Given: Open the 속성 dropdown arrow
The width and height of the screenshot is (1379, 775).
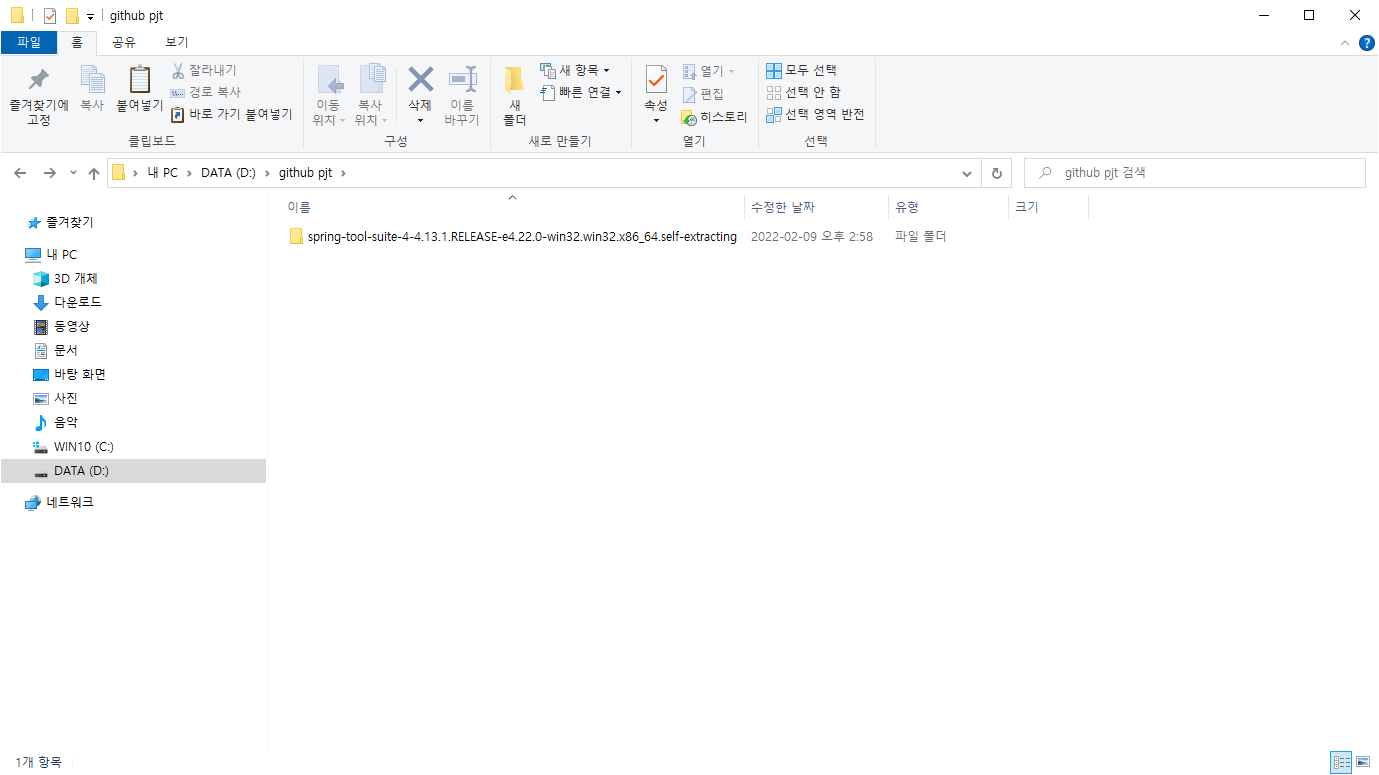Looking at the screenshot, I should click(656, 121).
